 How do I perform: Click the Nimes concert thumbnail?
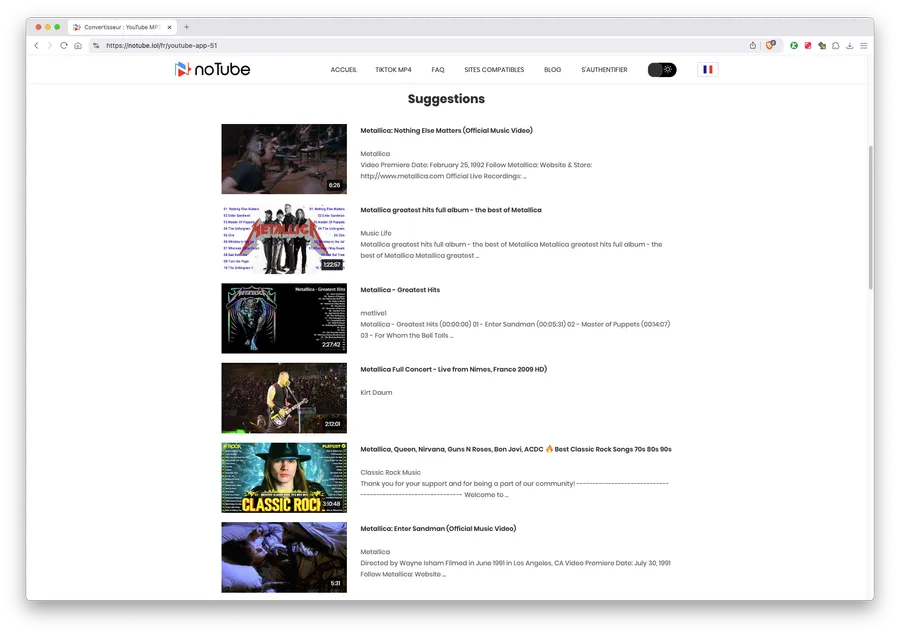(284, 398)
